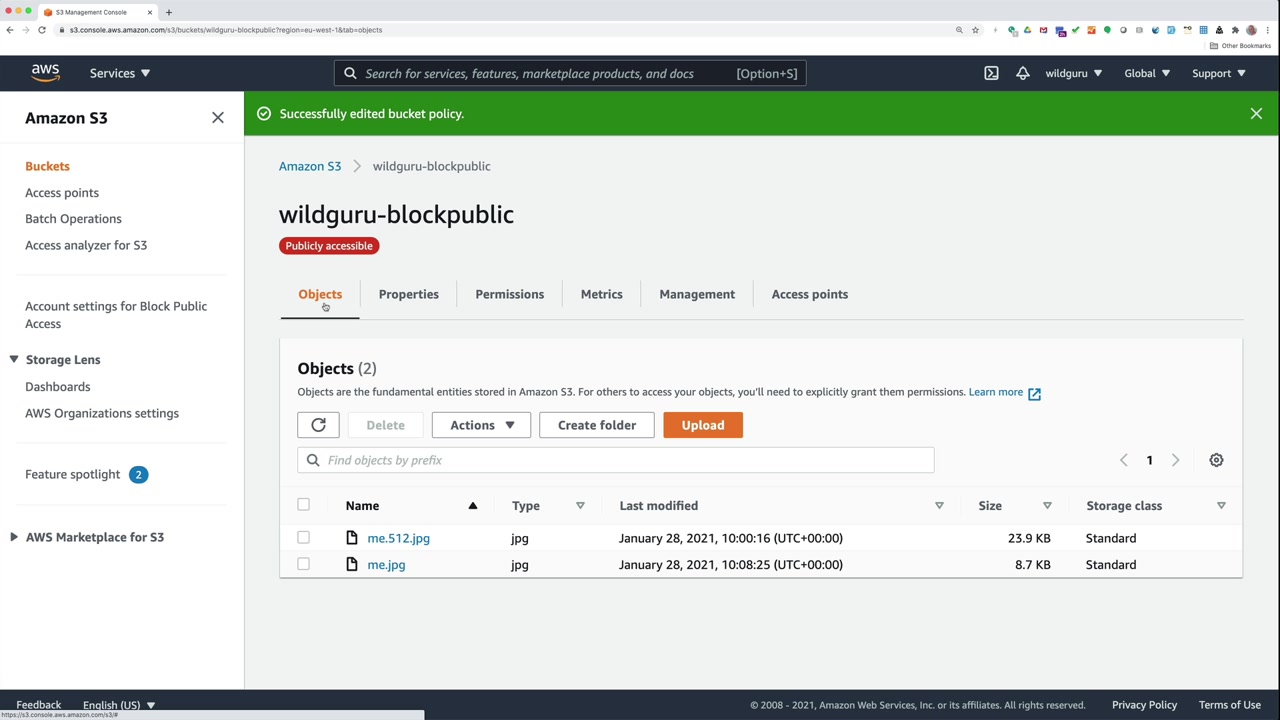Open the me.512.jpg object link
The height and width of the screenshot is (720, 1280).
point(398,538)
